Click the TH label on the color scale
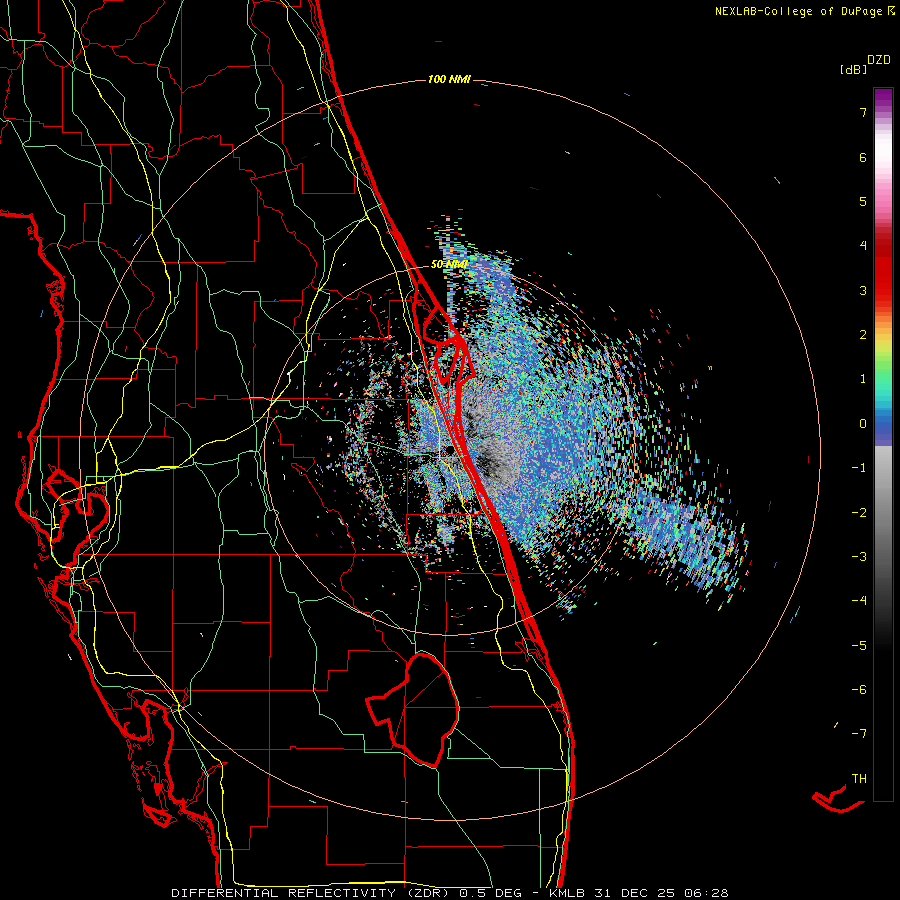The width and height of the screenshot is (900, 900). [x=859, y=779]
